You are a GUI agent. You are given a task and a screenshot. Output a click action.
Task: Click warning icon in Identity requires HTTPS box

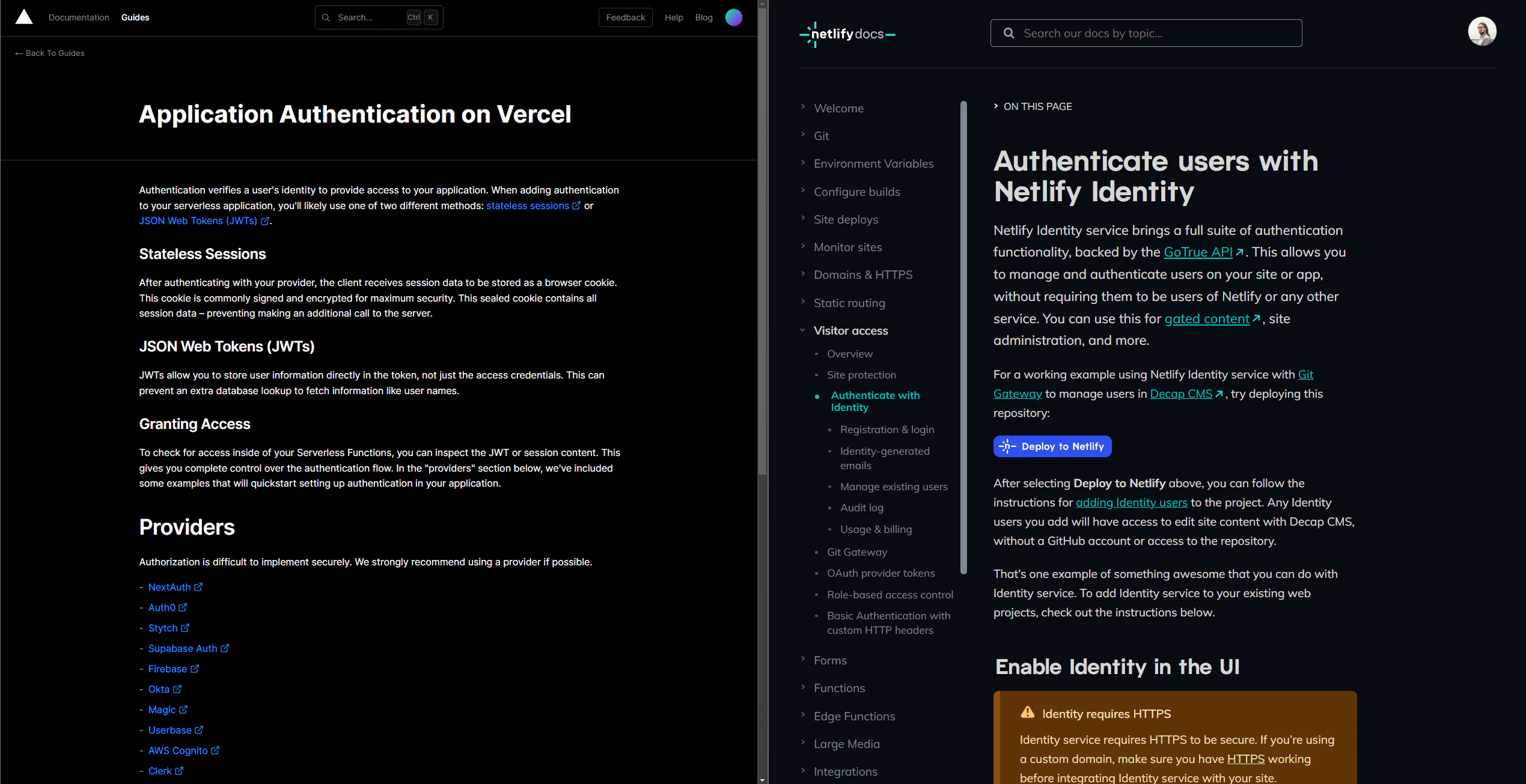1028,713
